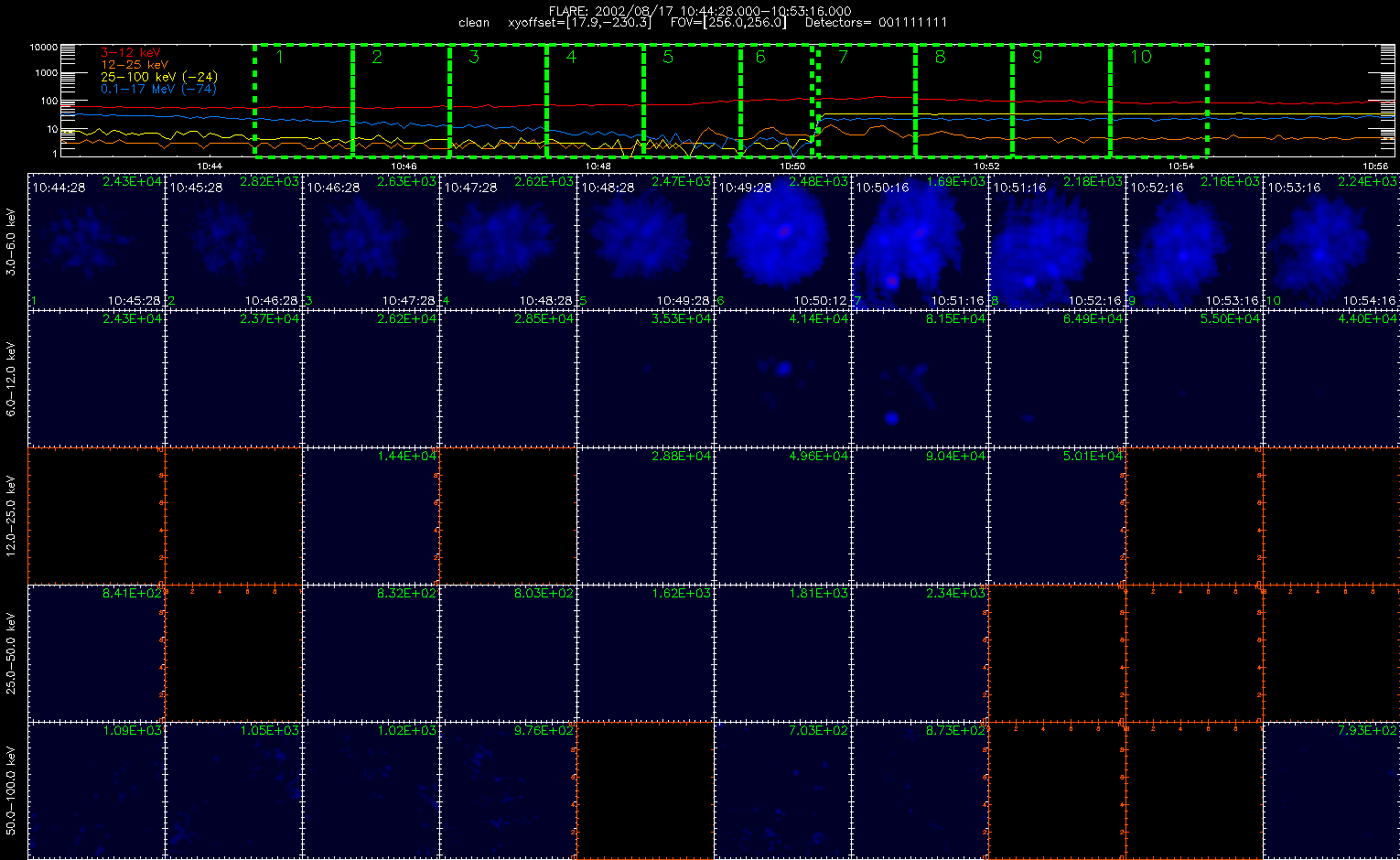Click the xyoffset=[17.9,-230.3] header text

(579, 23)
